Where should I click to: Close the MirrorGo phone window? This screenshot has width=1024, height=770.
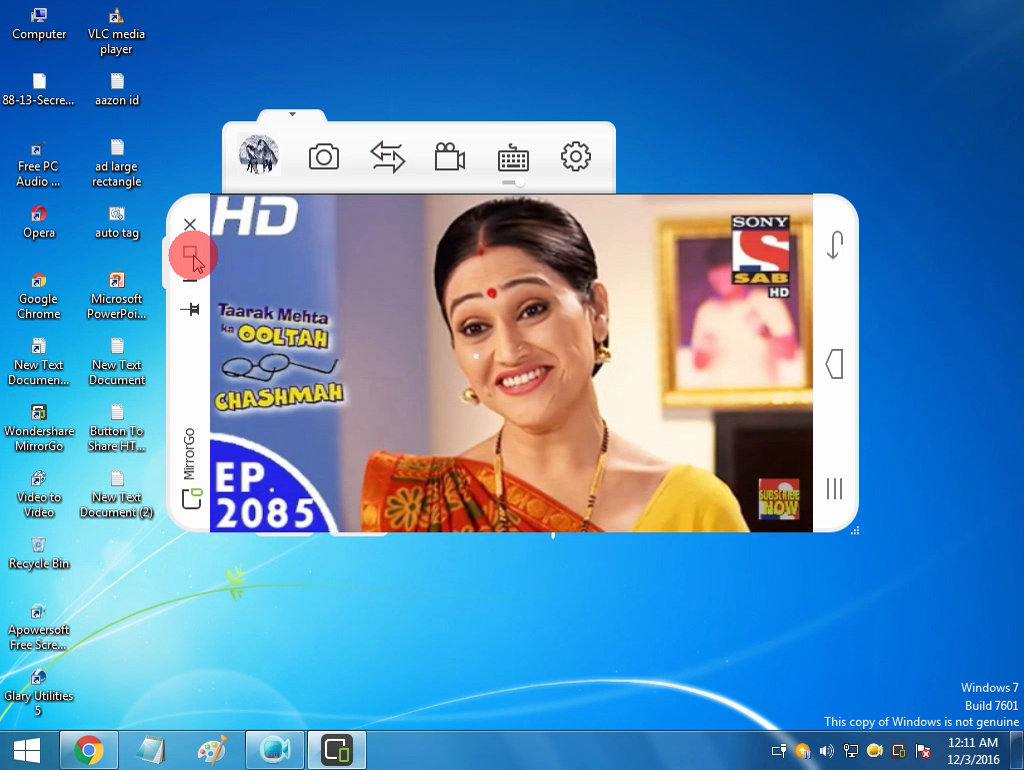tap(190, 224)
